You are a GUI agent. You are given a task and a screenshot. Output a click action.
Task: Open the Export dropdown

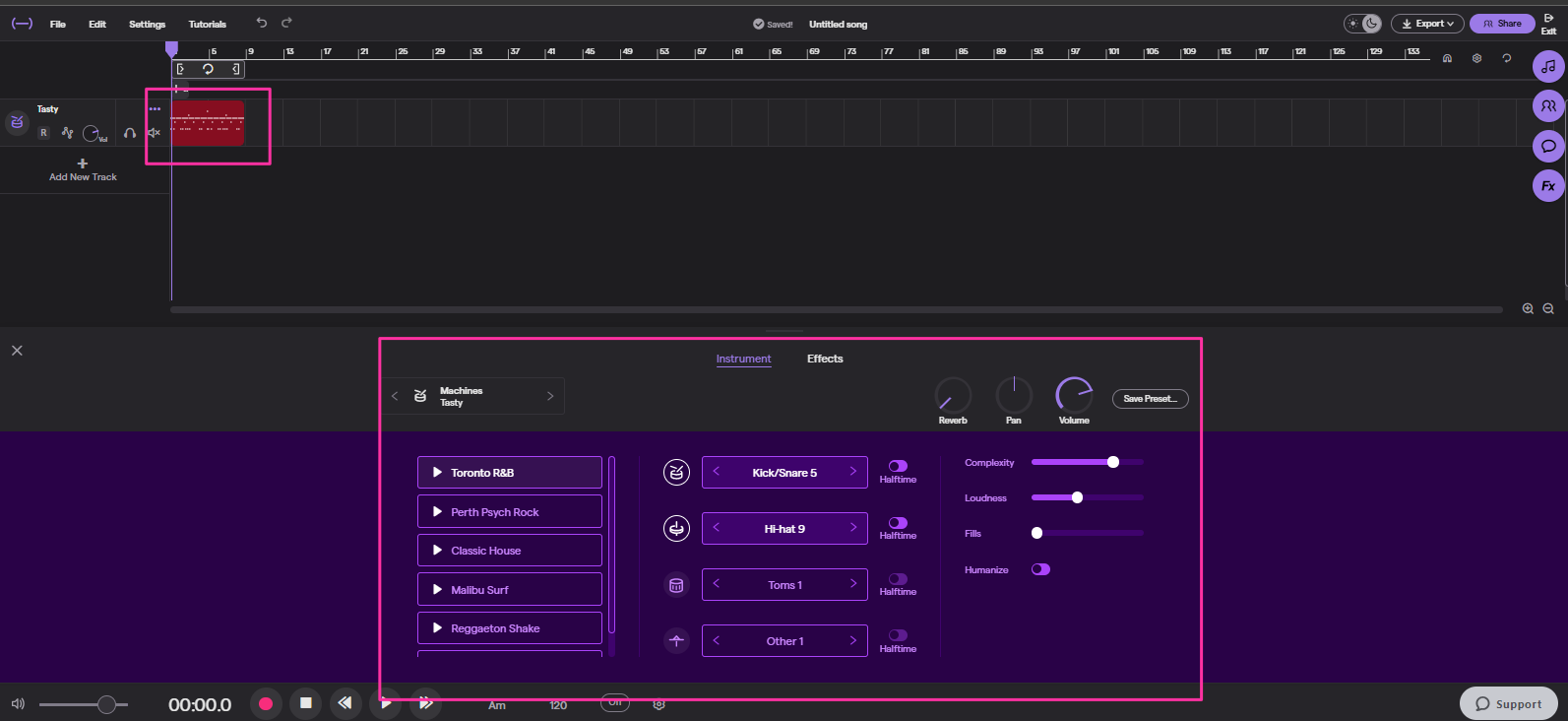[1427, 24]
